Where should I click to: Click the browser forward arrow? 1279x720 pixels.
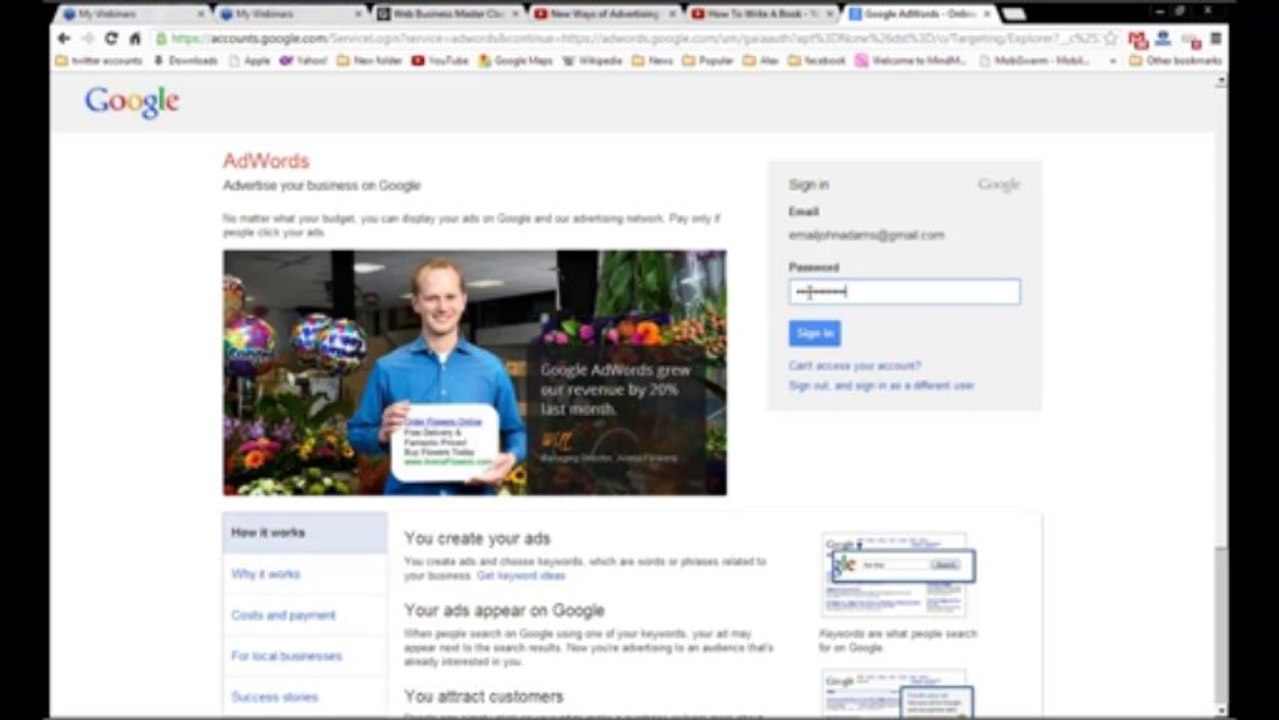87,38
